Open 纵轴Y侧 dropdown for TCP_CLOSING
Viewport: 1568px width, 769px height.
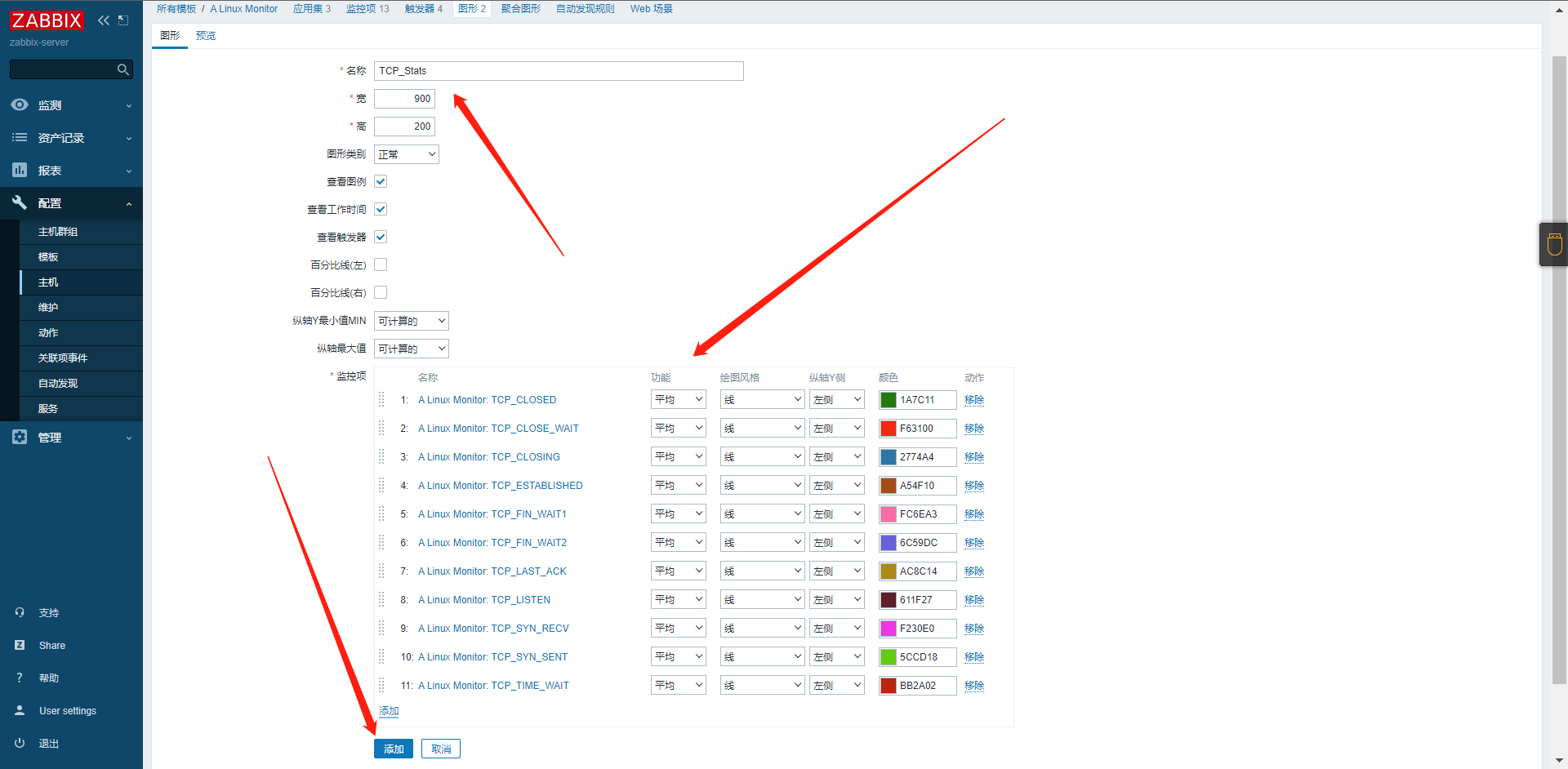point(837,456)
